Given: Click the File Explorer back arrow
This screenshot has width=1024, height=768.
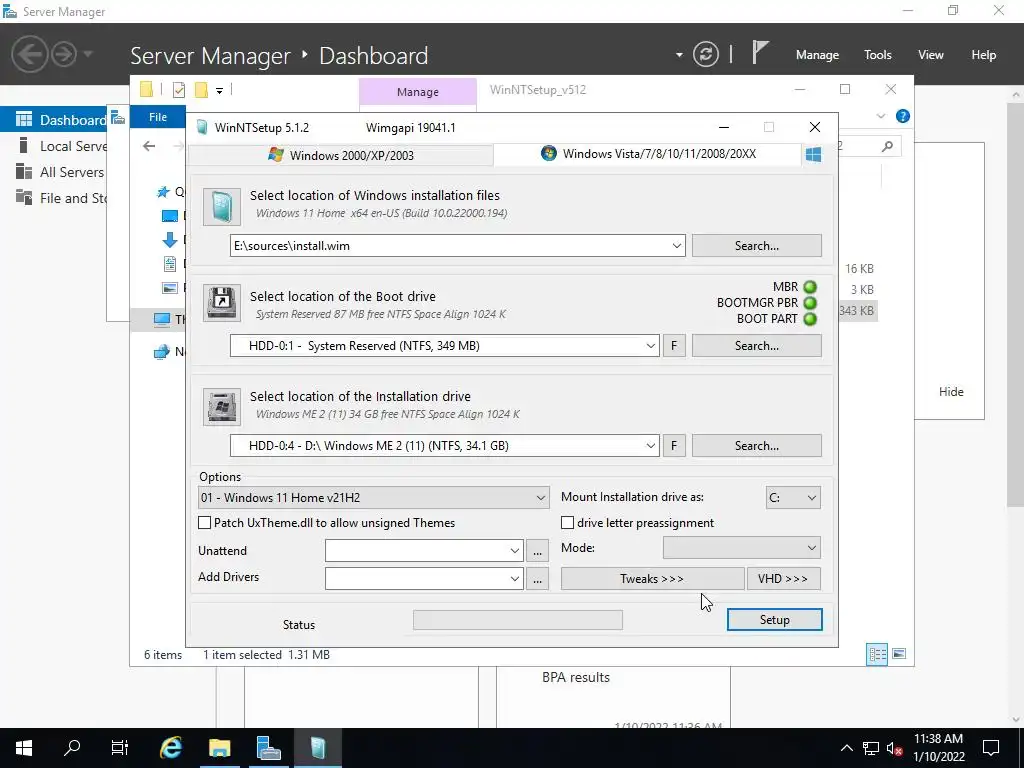Looking at the screenshot, I should click(x=149, y=146).
